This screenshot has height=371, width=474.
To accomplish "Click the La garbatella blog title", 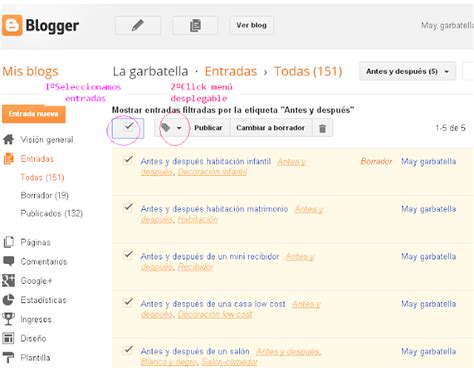I will tap(150, 71).
